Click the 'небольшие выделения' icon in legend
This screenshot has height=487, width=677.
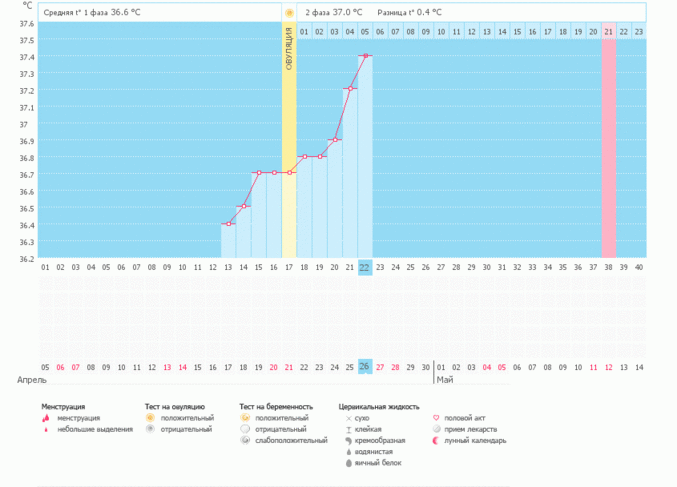click(46, 429)
